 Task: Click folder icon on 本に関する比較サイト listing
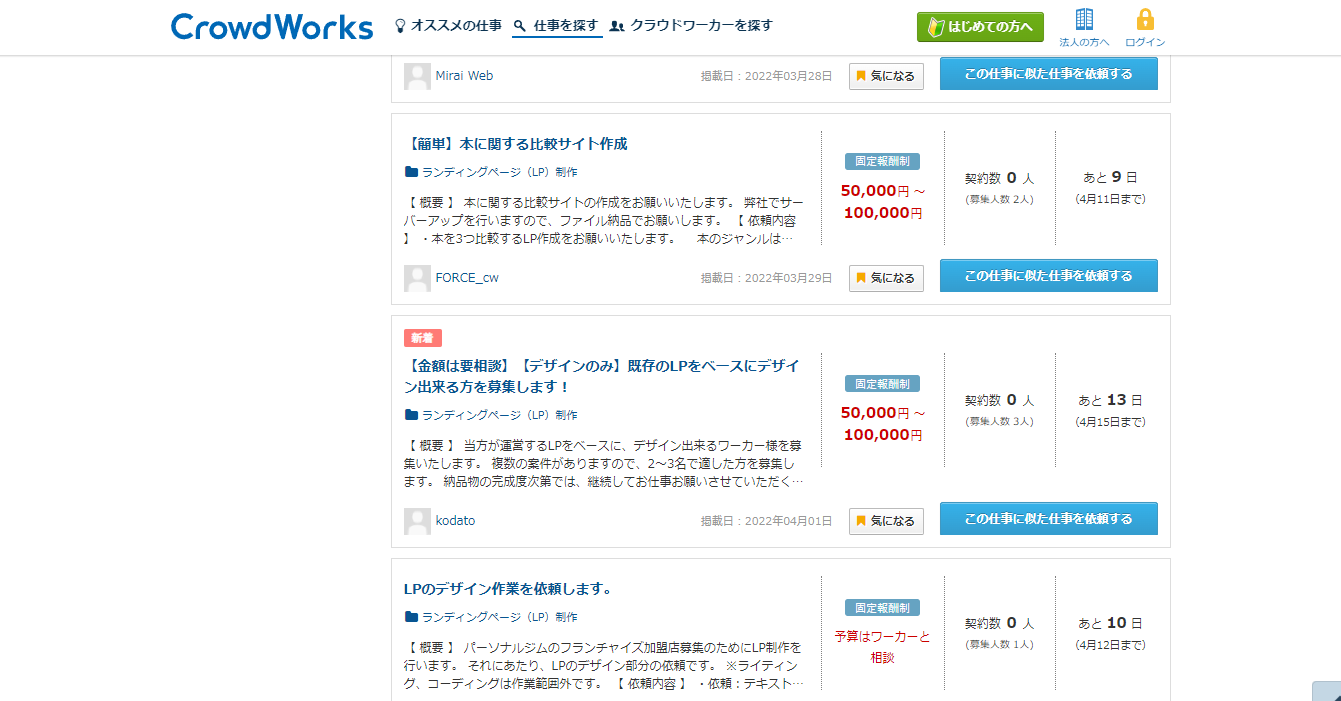pos(411,172)
